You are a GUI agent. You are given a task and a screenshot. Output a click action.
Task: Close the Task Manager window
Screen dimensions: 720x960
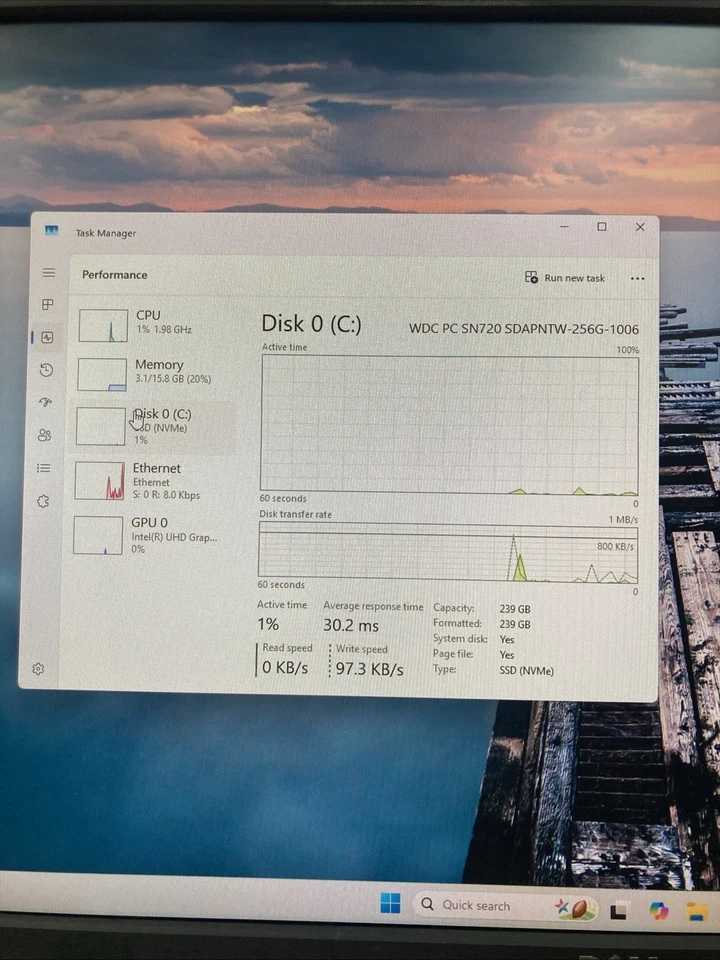pyautogui.click(x=640, y=227)
